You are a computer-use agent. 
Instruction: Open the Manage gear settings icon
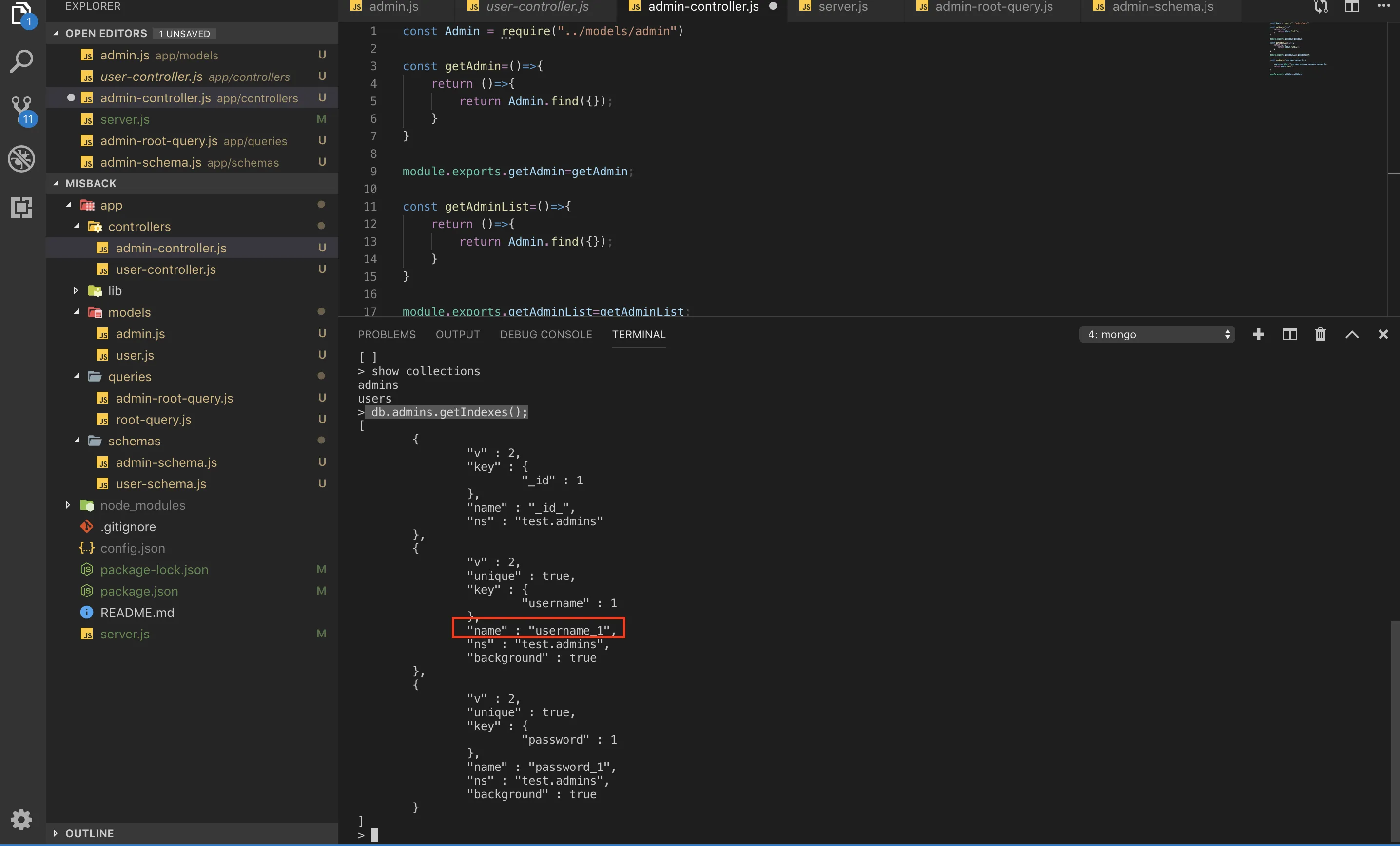21,819
